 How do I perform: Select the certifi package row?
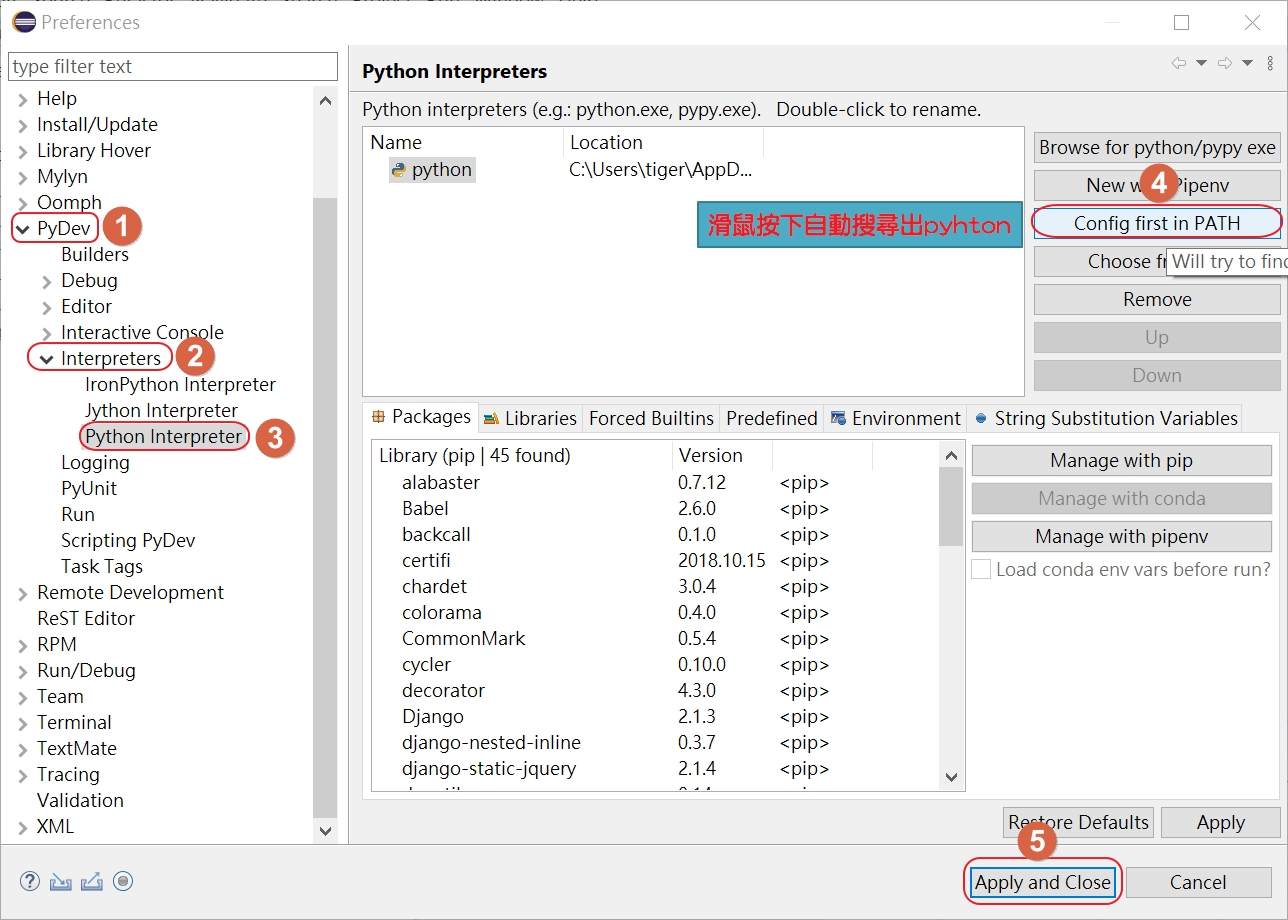(656, 561)
